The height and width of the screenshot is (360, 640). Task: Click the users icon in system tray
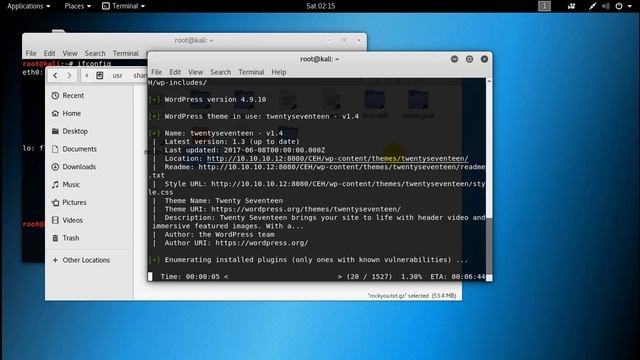point(571,6)
